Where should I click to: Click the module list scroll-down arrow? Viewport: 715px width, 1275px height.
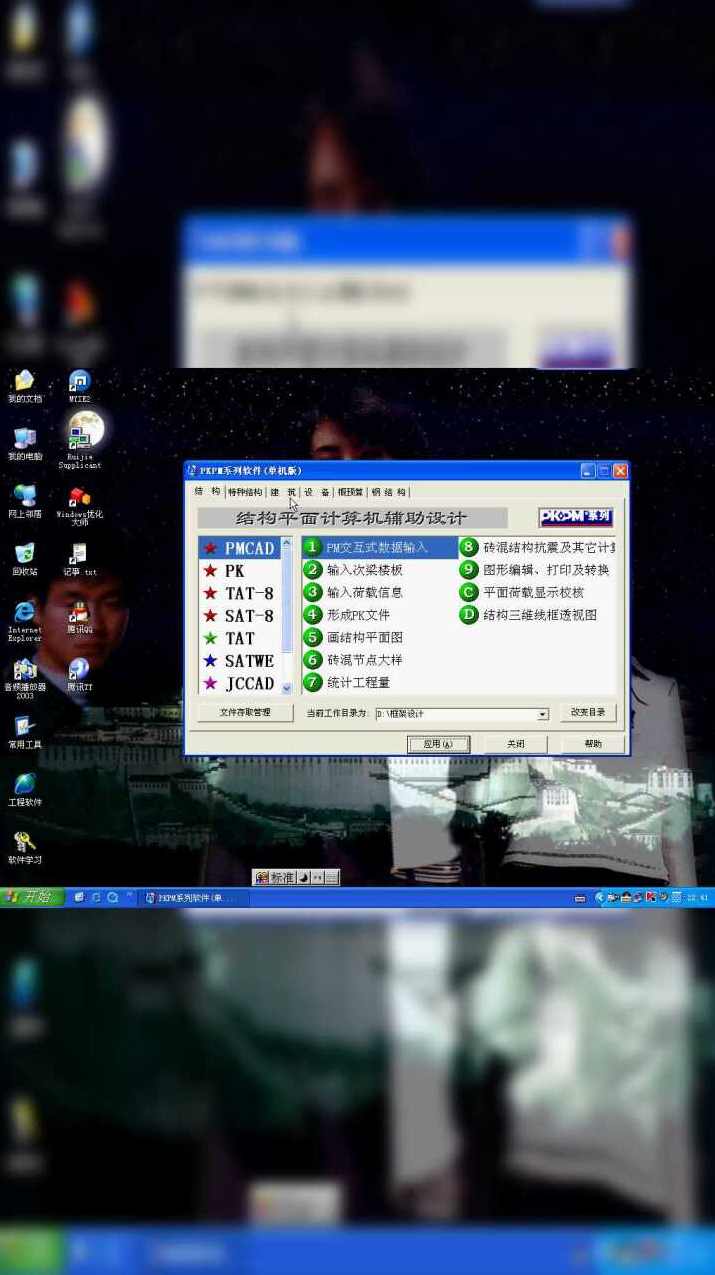click(x=287, y=688)
